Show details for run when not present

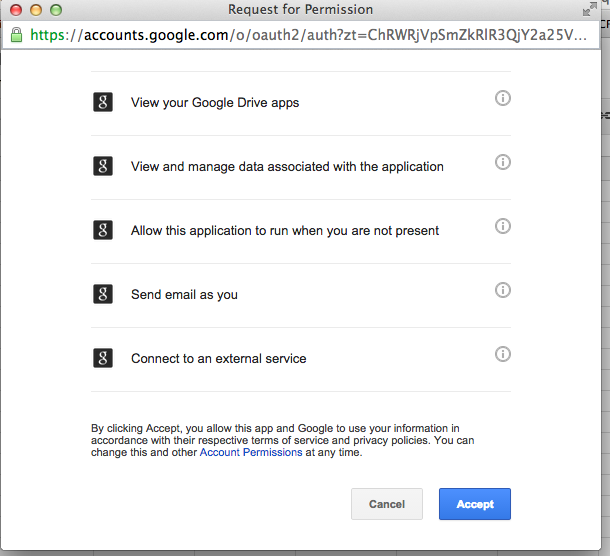coord(503,226)
